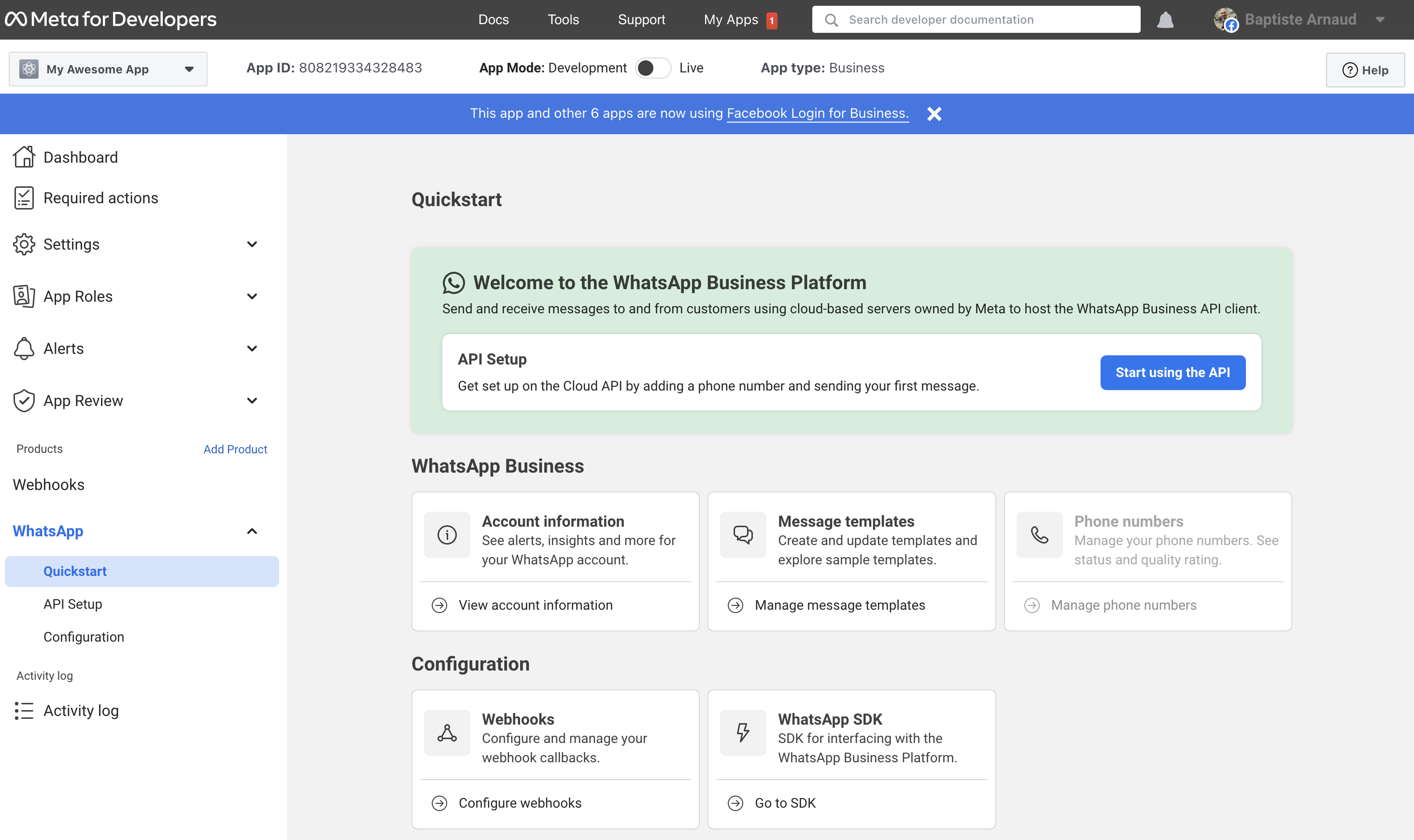Screen dimensions: 1414x840
Task: Collapse the WhatsApp section chevron
Action: coord(252,531)
